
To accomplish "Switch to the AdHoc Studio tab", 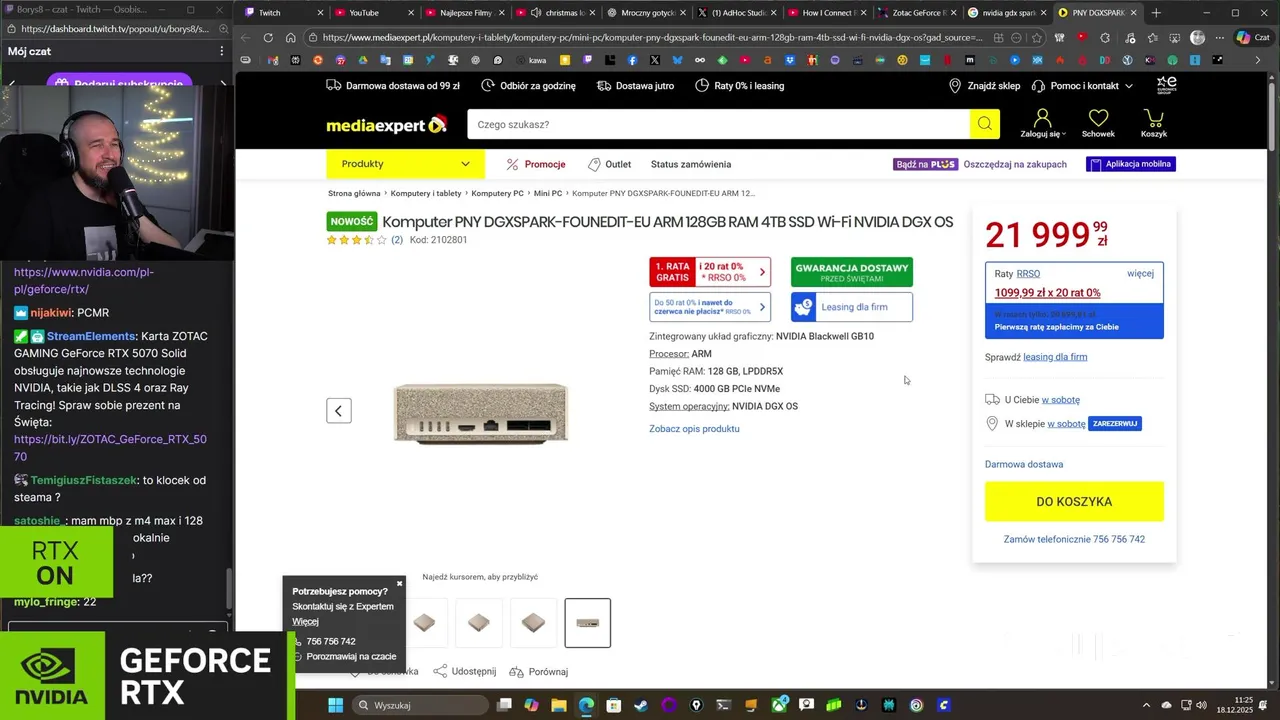I will (x=736, y=13).
